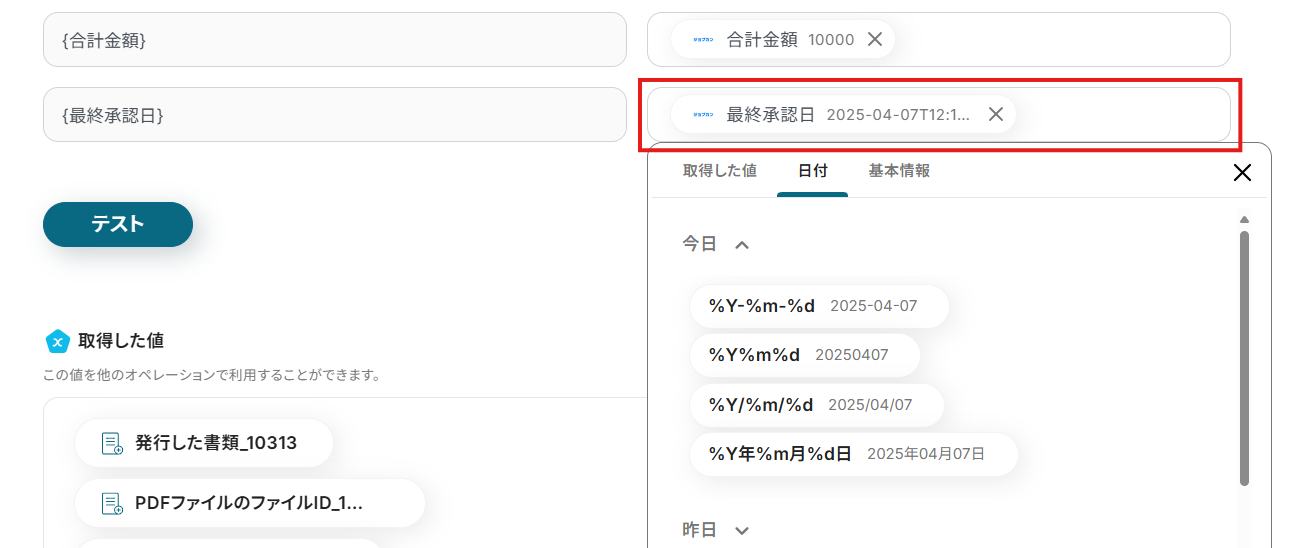Click file icon beside 発行した書類_10313

(x=112, y=443)
